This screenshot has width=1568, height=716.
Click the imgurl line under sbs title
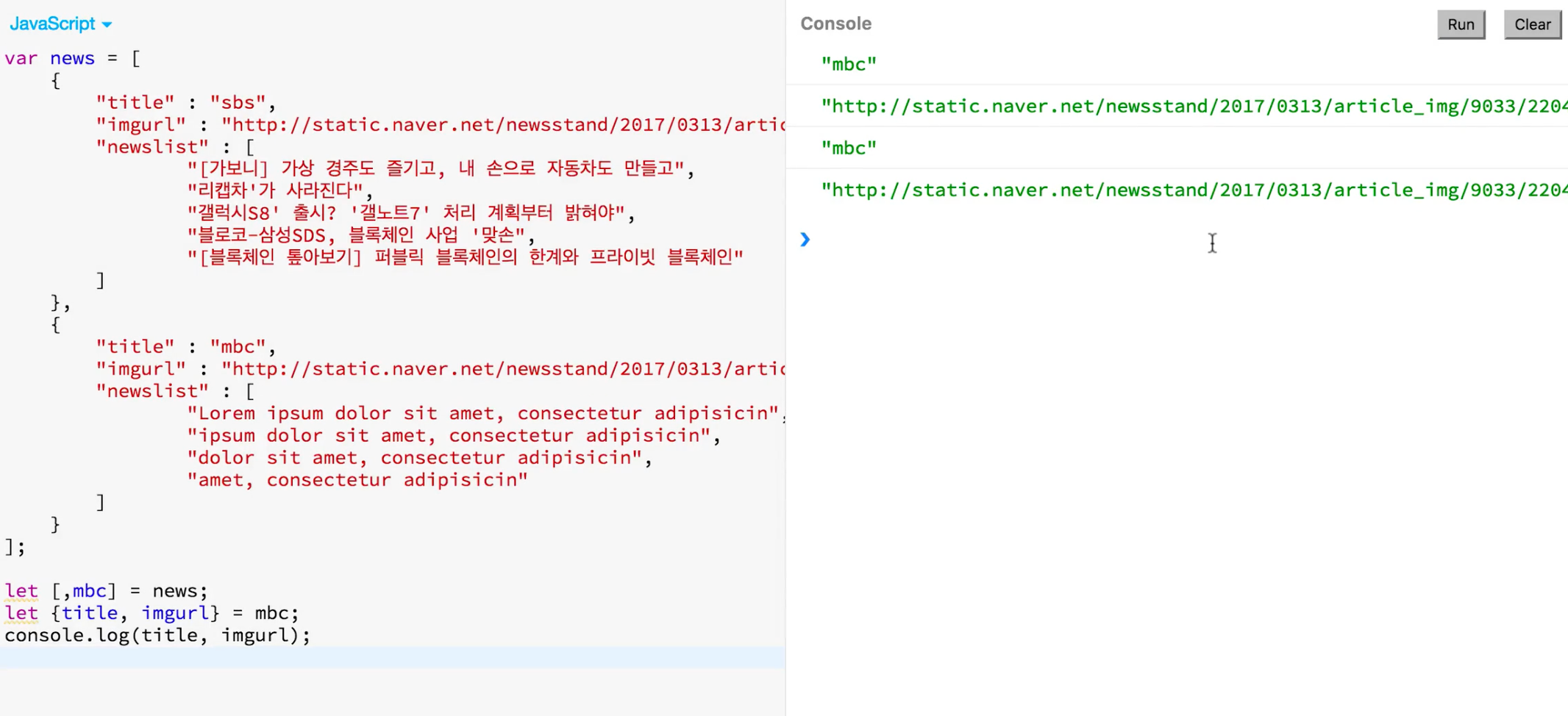point(441,124)
